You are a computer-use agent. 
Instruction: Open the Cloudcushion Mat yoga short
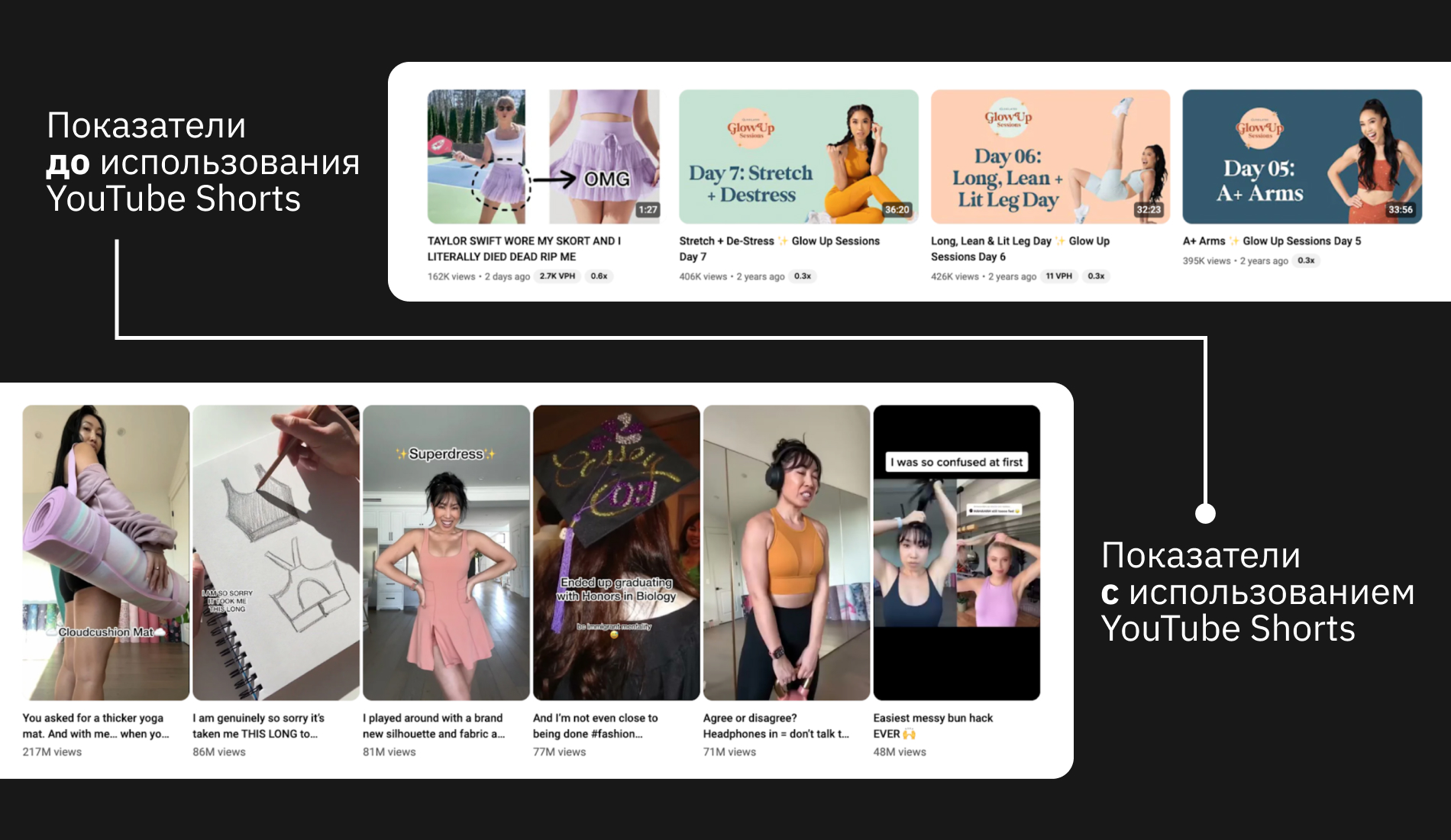tap(105, 552)
